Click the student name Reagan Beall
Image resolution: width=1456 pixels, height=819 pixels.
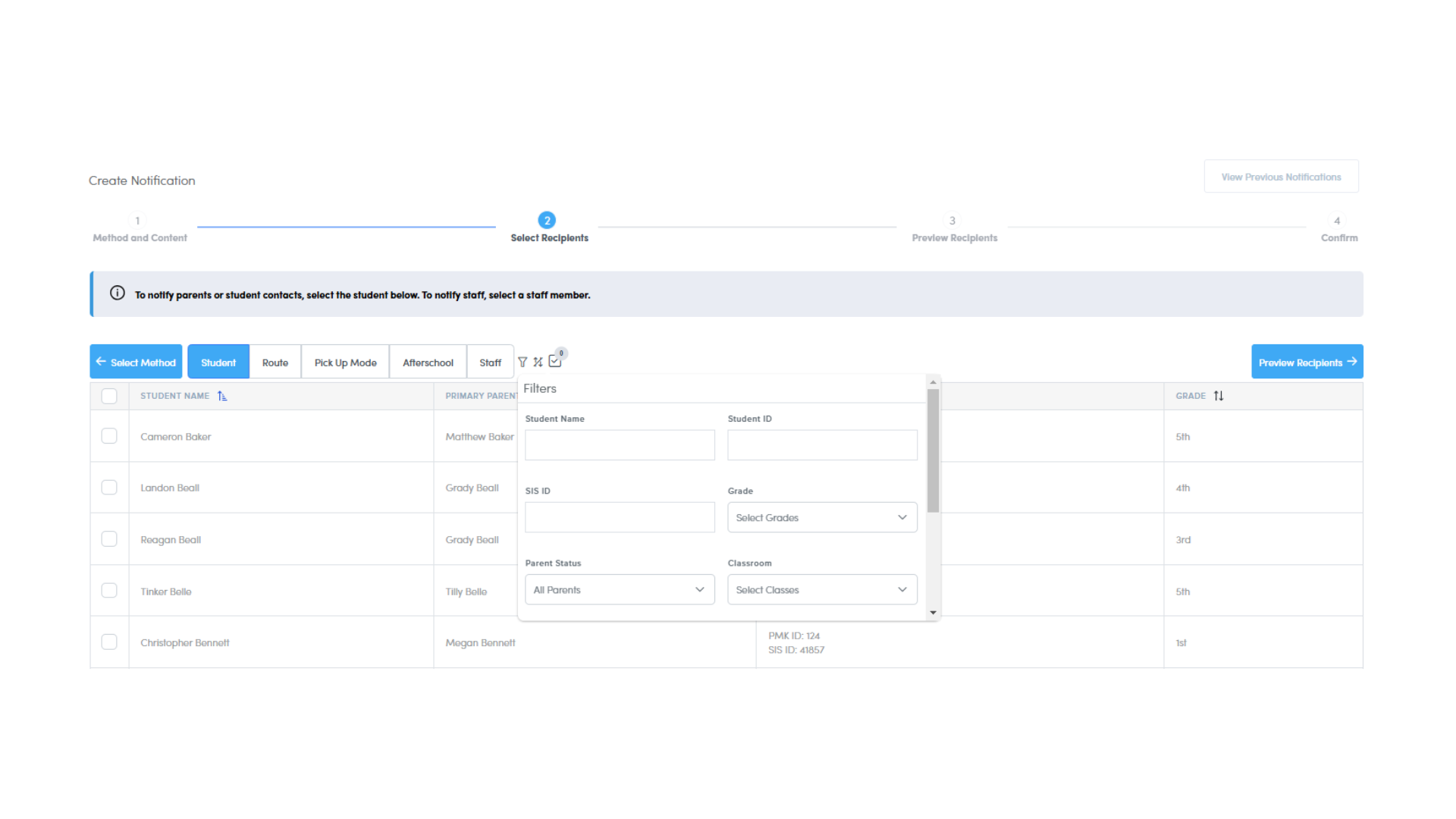(x=171, y=540)
